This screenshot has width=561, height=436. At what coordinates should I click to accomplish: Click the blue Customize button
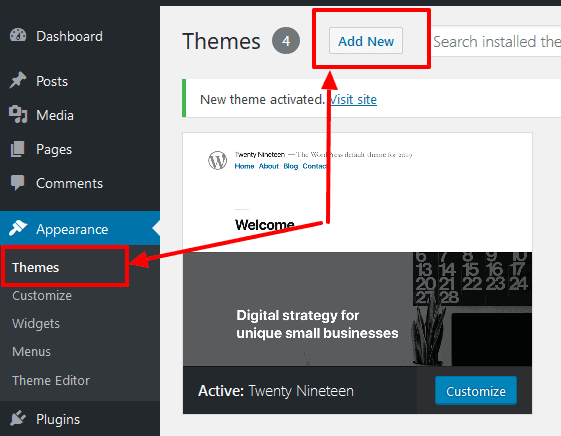(475, 391)
